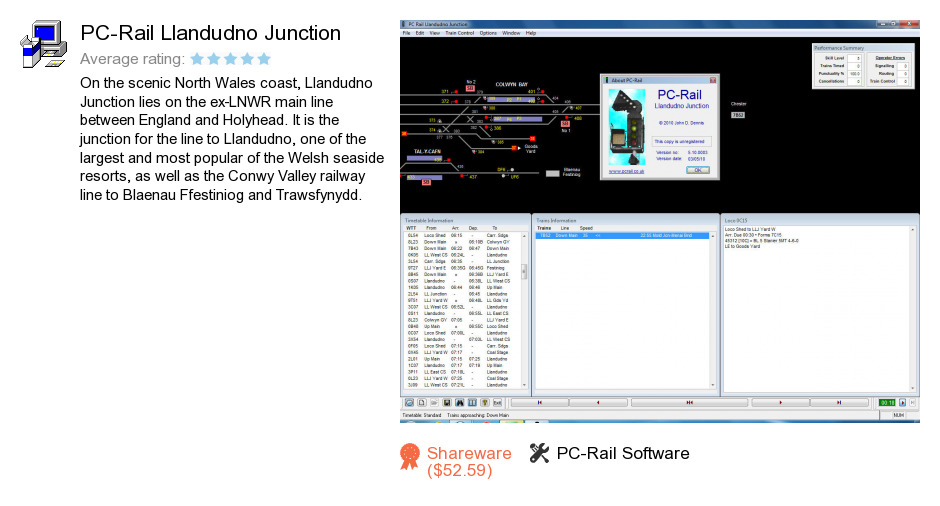Click the 7B52 train label near Chester
The height and width of the screenshot is (506, 940).
(738, 115)
